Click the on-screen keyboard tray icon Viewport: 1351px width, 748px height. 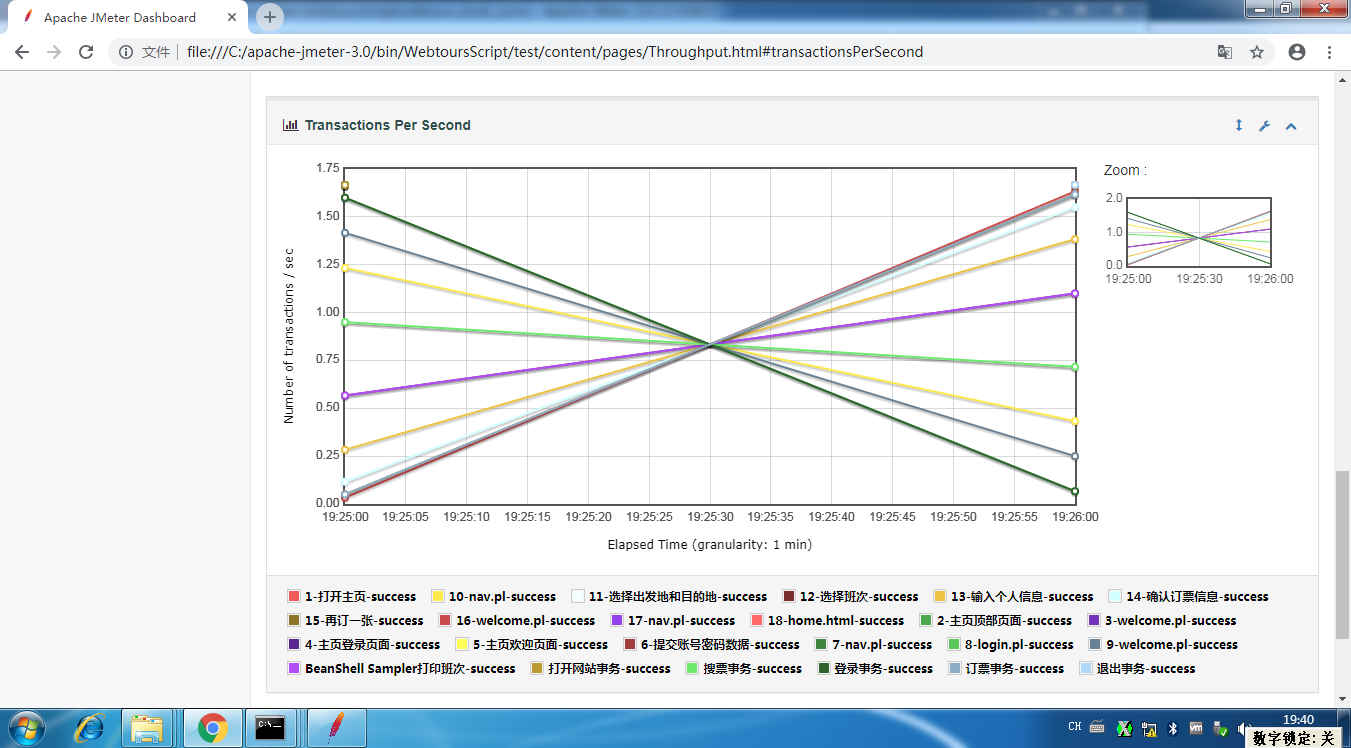[1097, 728]
